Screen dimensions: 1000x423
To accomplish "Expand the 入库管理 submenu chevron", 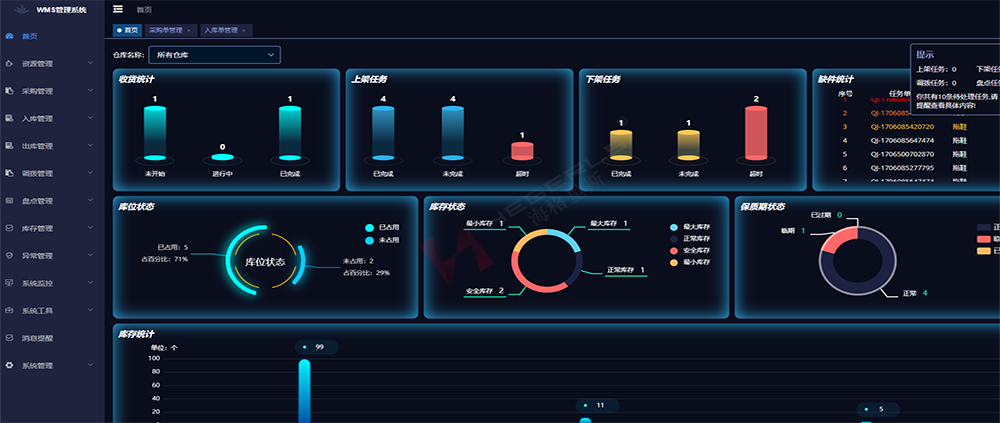I will click(90, 118).
